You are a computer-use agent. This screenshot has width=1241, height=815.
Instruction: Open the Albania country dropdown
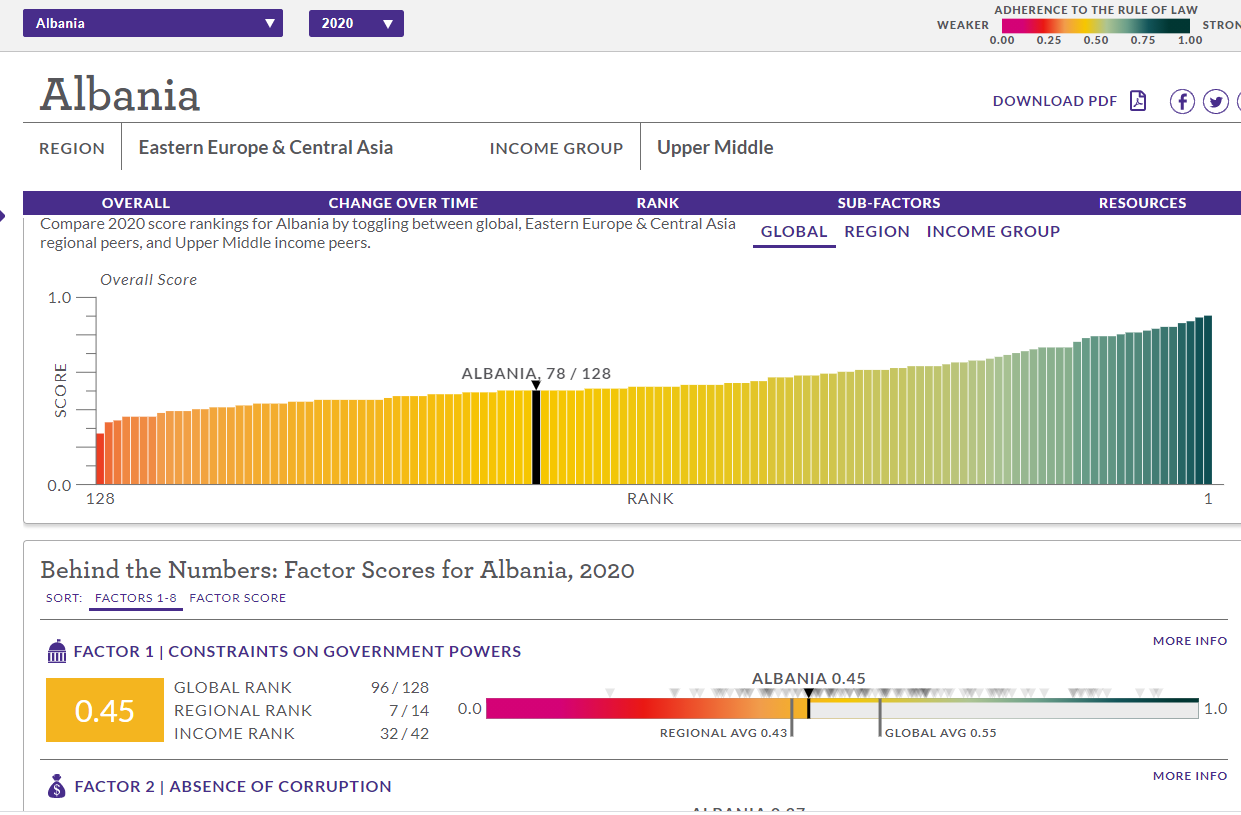(x=153, y=23)
